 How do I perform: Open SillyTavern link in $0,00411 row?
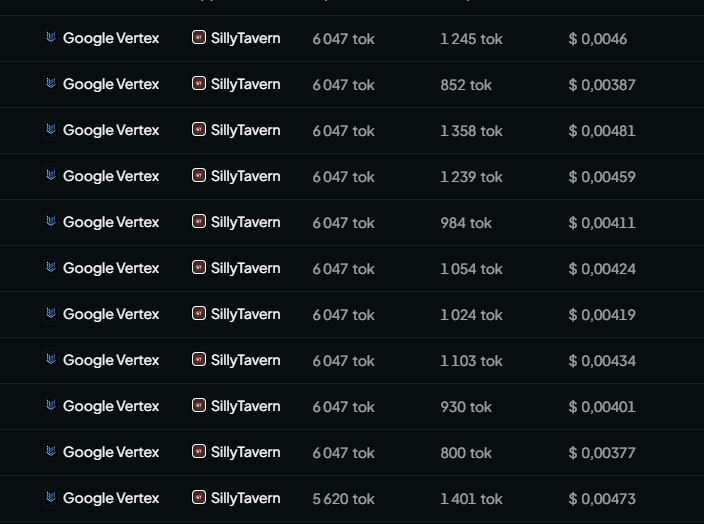pos(245,223)
